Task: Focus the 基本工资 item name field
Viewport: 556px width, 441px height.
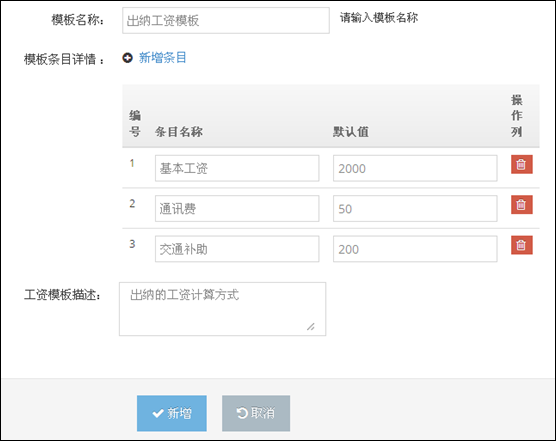Action: pyautogui.click(x=237, y=168)
